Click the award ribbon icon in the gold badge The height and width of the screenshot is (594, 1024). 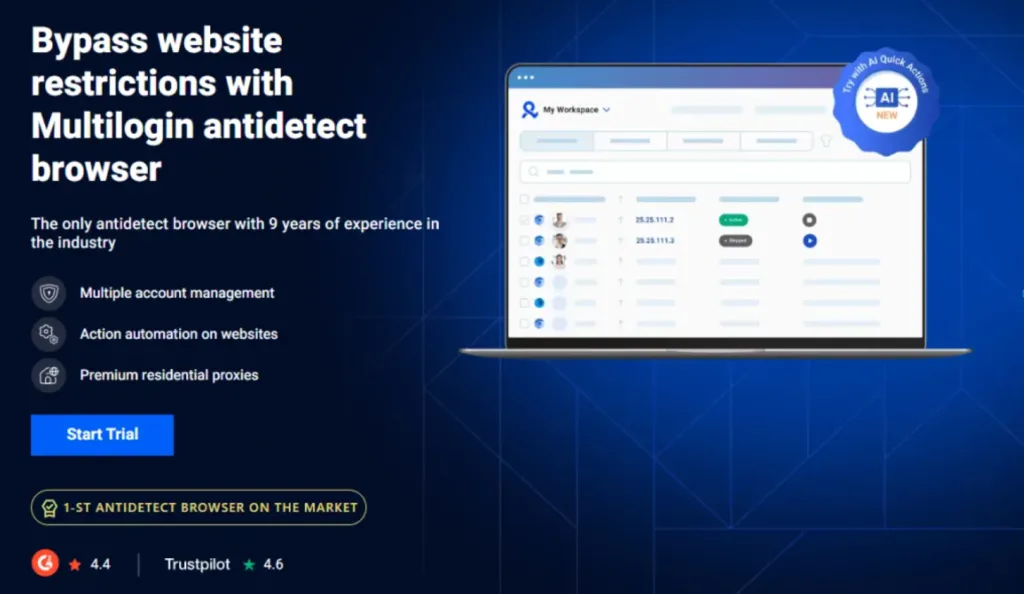click(49, 508)
